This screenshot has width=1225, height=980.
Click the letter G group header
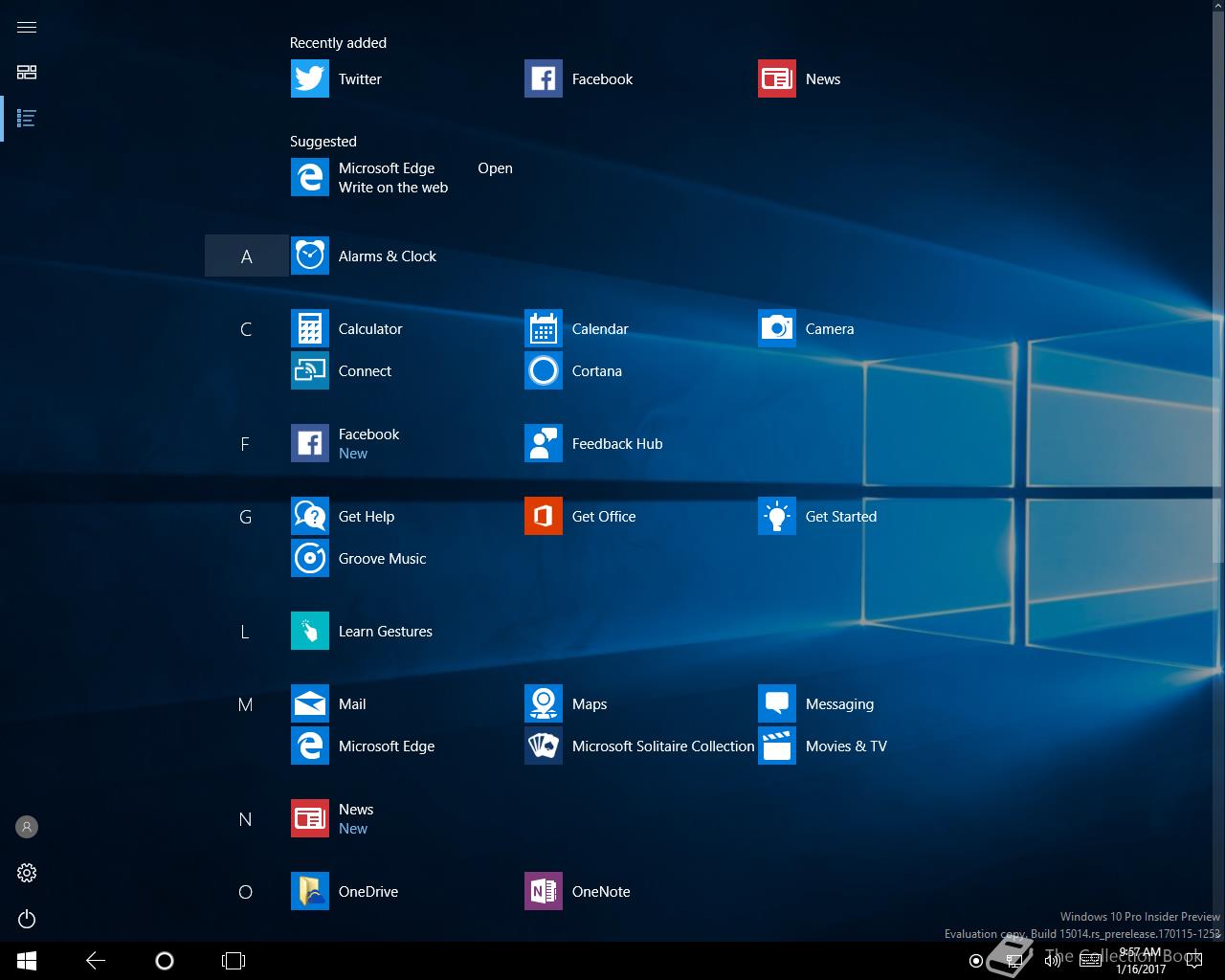pyautogui.click(x=246, y=517)
